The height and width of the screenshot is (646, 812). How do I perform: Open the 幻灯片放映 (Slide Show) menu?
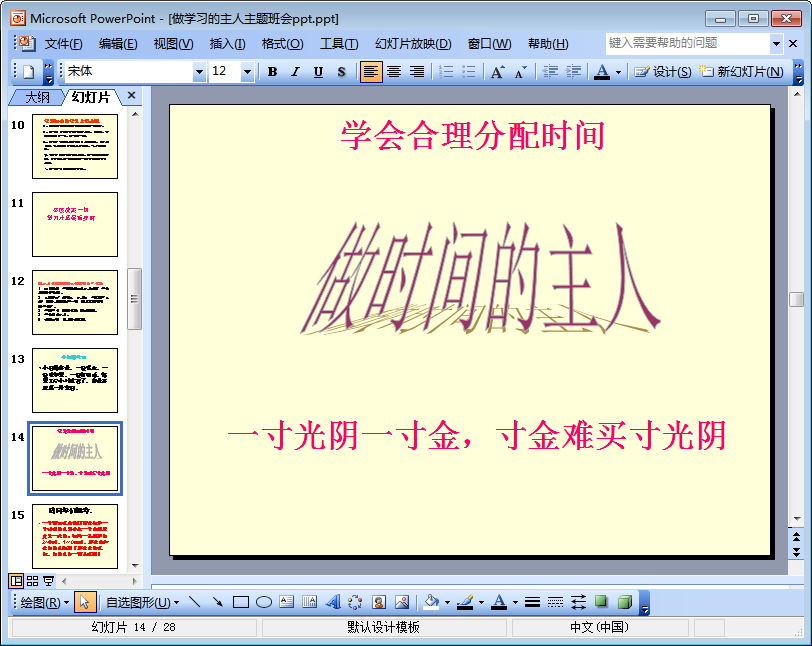pyautogui.click(x=413, y=44)
